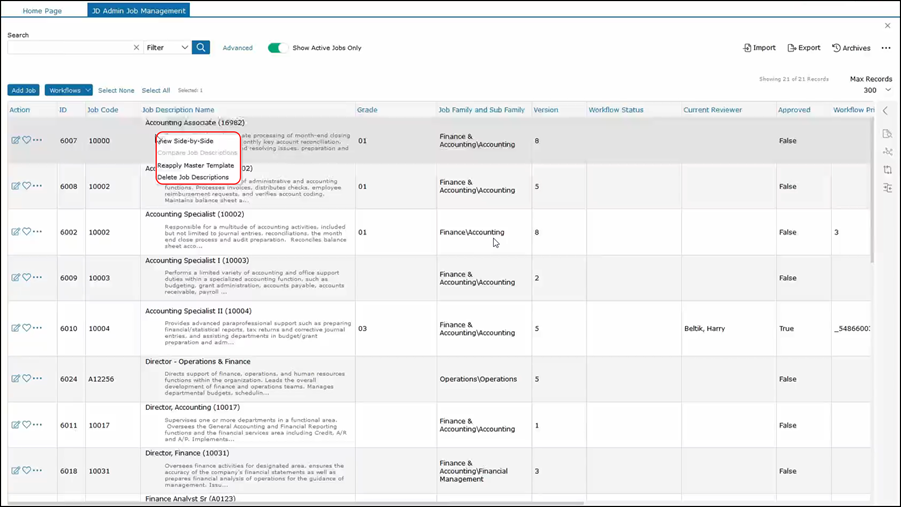Click the Advanced search link

pos(237,48)
